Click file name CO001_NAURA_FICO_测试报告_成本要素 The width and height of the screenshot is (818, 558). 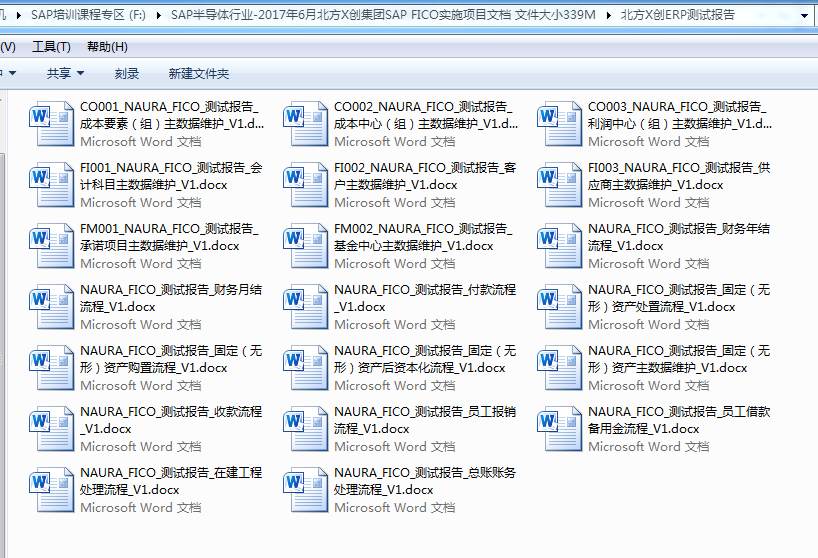tap(172, 115)
